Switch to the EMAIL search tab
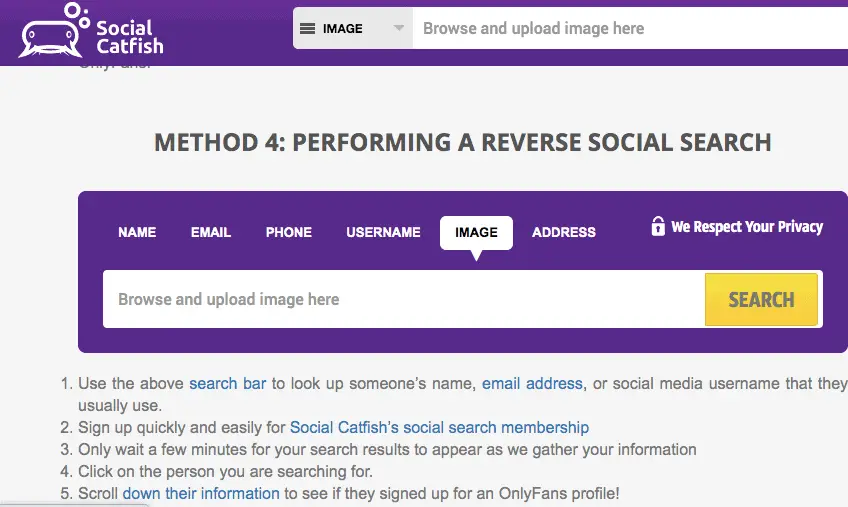Viewport: 848px width, 507px height. tap(211, 232)
